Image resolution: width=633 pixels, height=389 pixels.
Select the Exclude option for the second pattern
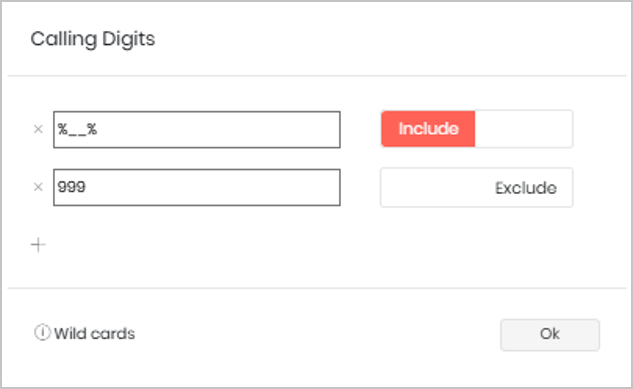coord(526,188)
